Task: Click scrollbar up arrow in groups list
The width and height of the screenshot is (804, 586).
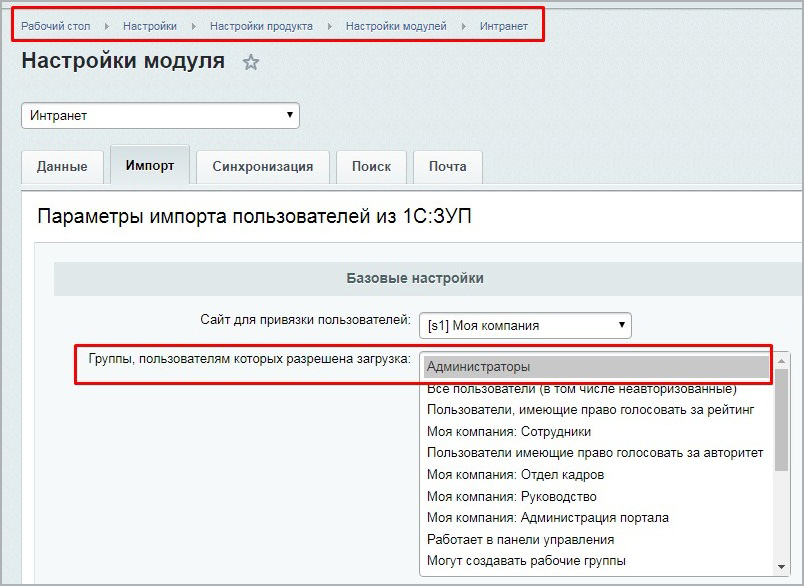Action: (781, 361)
